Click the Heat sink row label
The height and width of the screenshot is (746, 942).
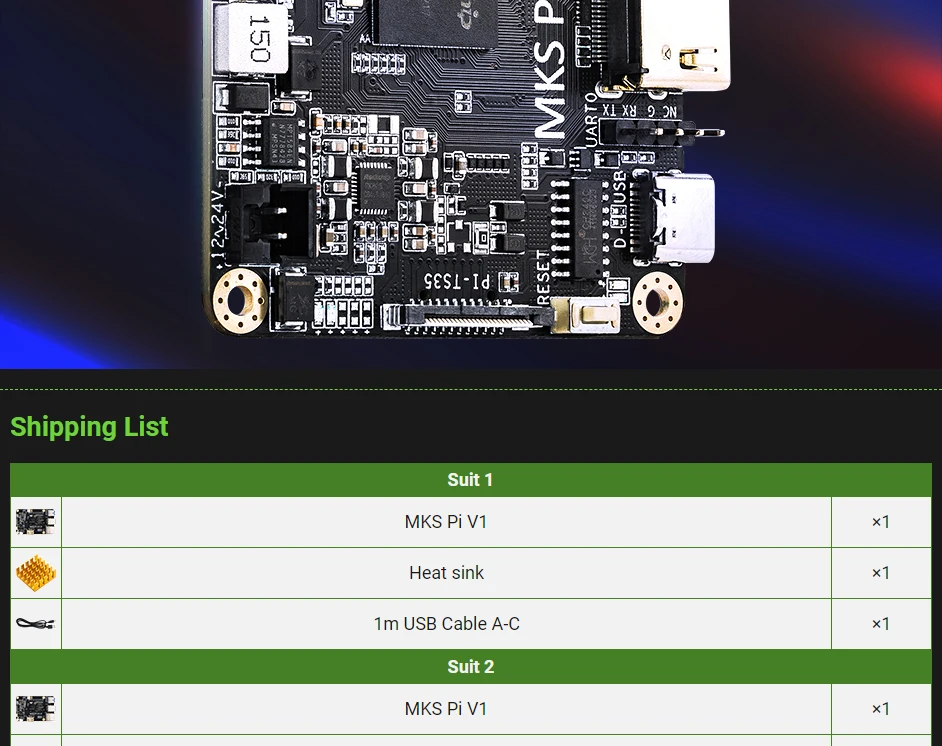(x=446, y=572)
